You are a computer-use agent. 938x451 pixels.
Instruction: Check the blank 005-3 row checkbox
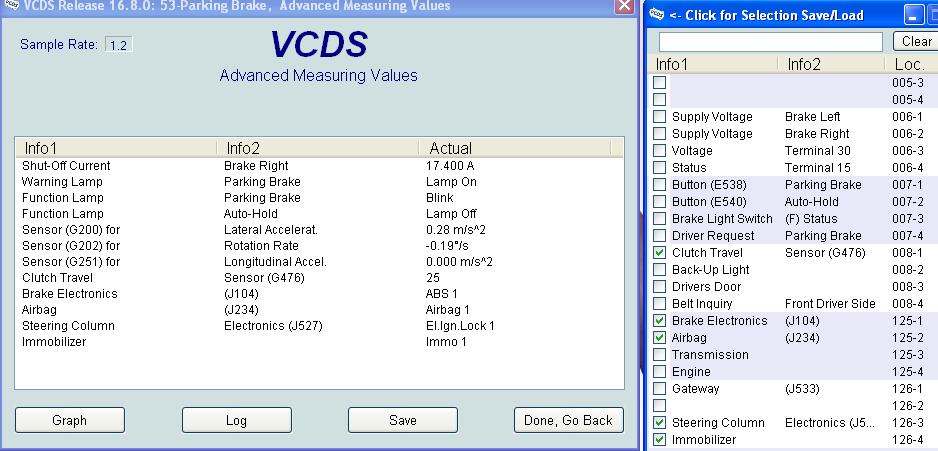(x=659, y=83)
